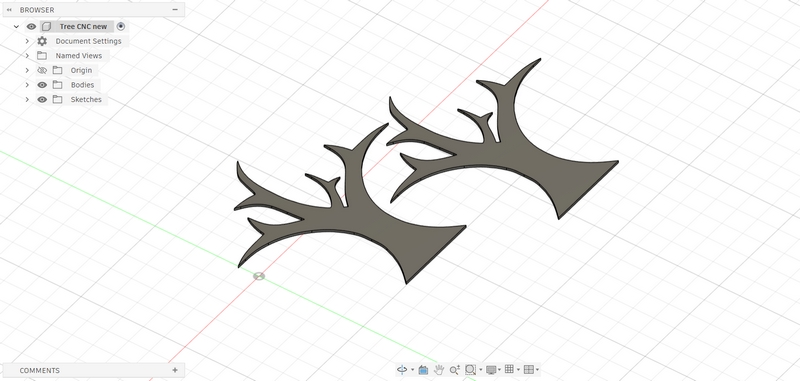
Task: Open the Viewports dropdown arrow
Action: point(537,370)
